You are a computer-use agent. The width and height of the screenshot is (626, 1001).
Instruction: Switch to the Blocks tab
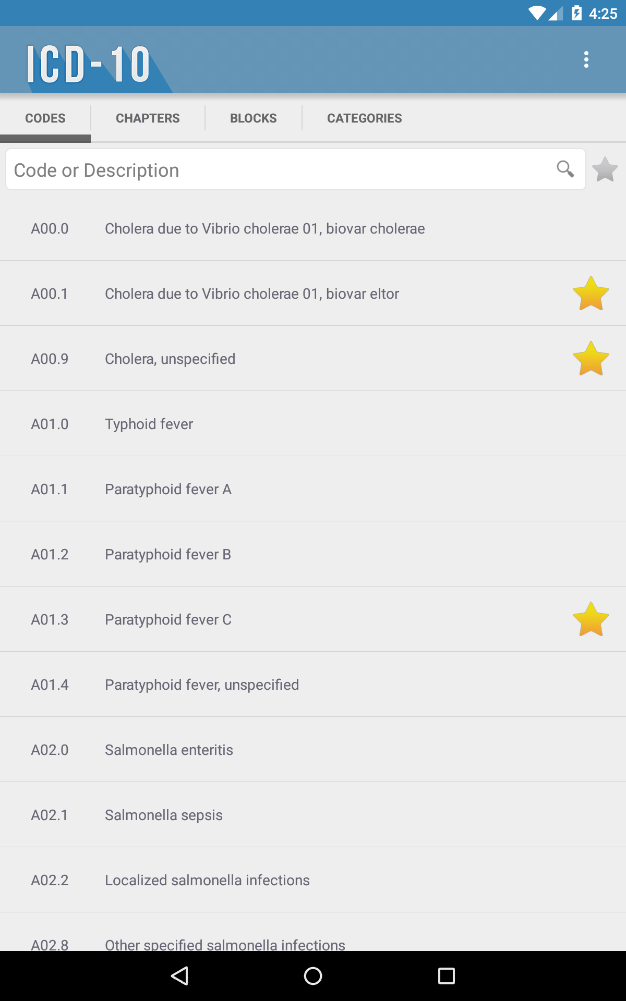coord(253,118)
